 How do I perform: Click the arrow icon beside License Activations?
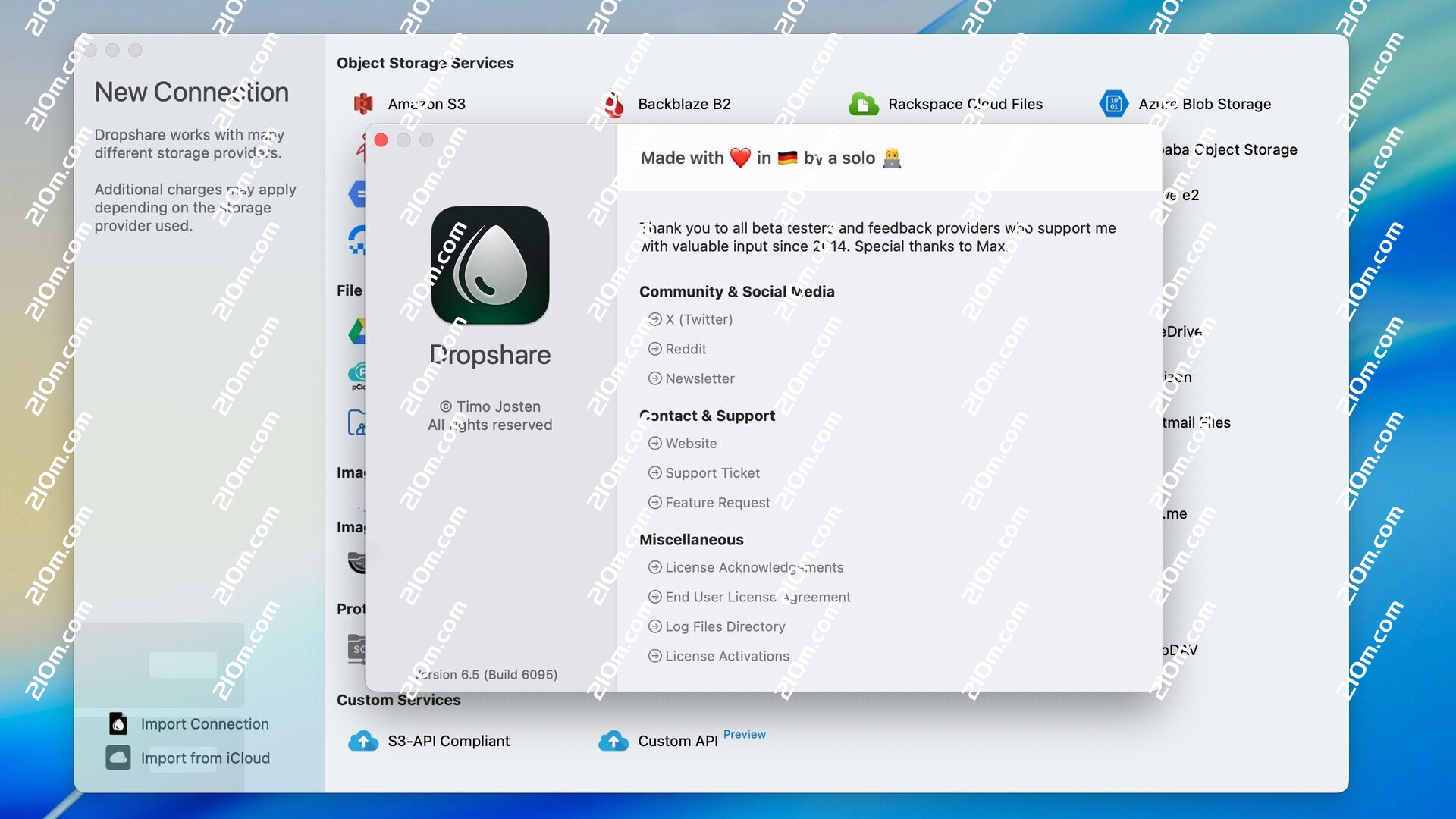tap(655, 656)
